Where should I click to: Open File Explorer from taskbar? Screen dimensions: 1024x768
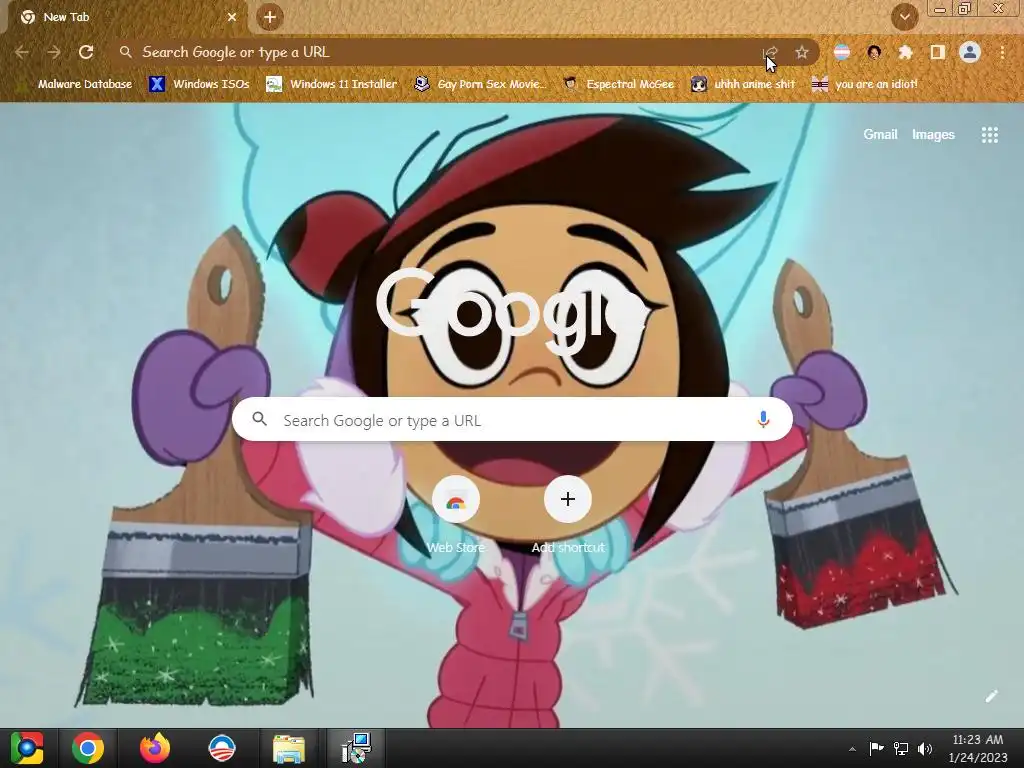288,748
